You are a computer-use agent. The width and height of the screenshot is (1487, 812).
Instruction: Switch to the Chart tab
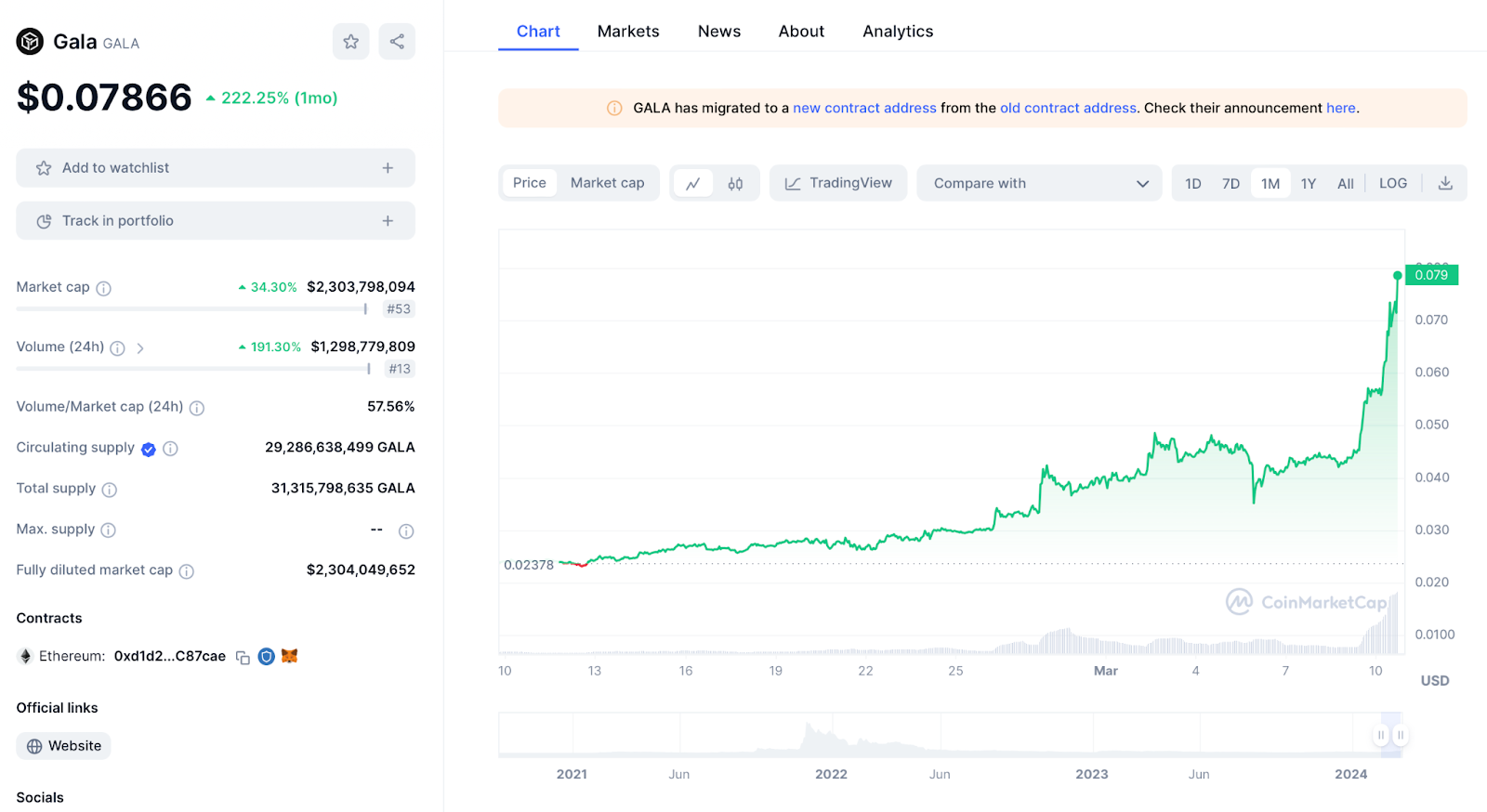click(538, 32)
